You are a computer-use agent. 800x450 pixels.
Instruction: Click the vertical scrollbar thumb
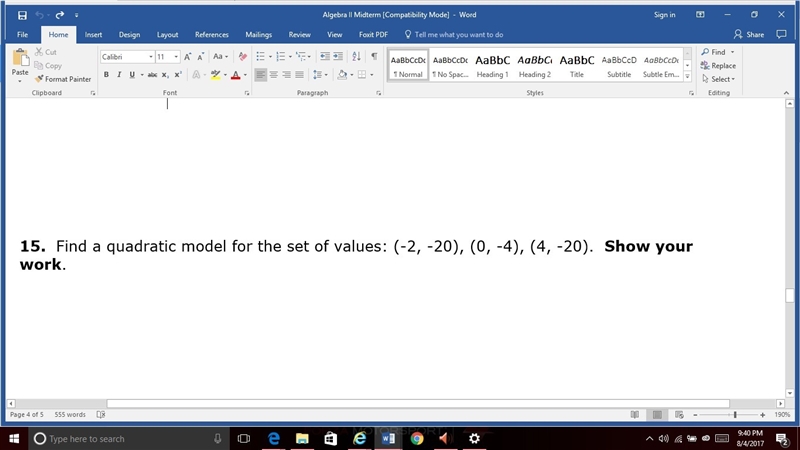point(790,295)
